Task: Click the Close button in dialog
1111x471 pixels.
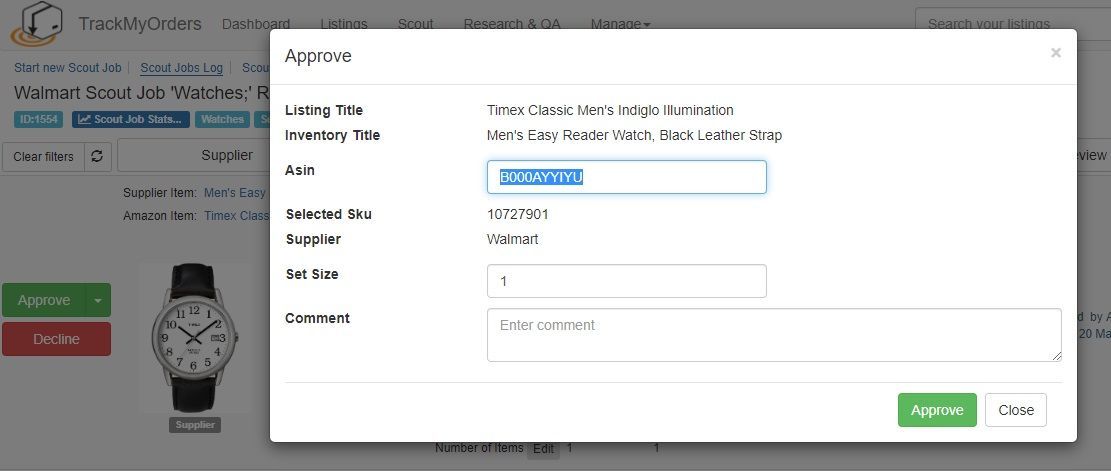Action: click(x=1015, y=410)
